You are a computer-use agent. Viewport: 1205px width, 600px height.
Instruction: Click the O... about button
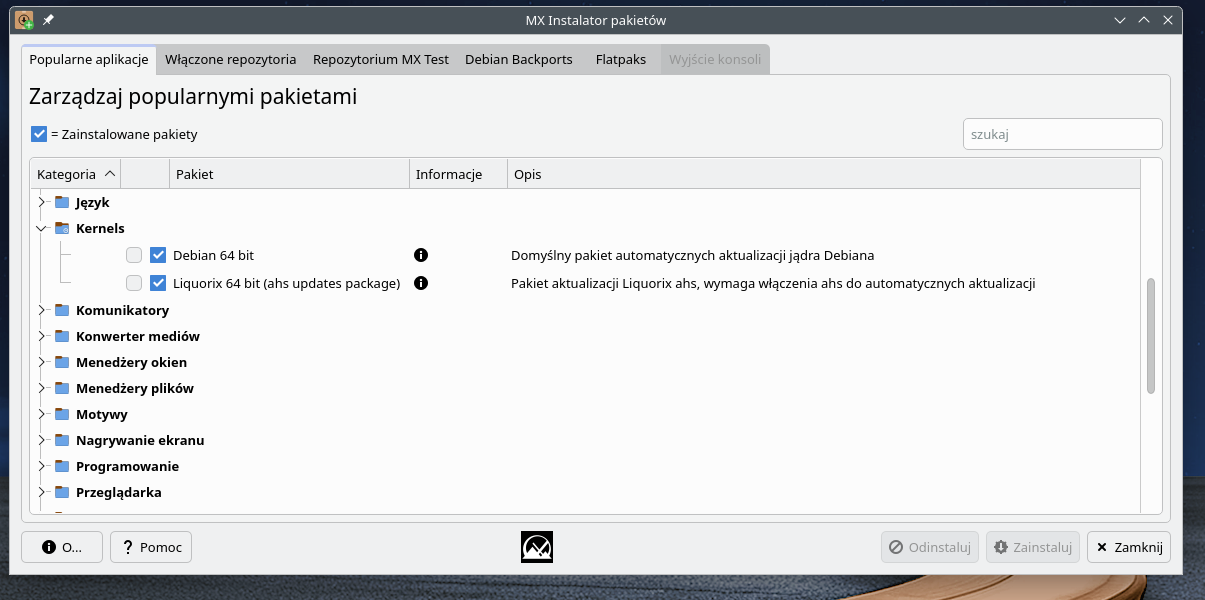[62, 547]
